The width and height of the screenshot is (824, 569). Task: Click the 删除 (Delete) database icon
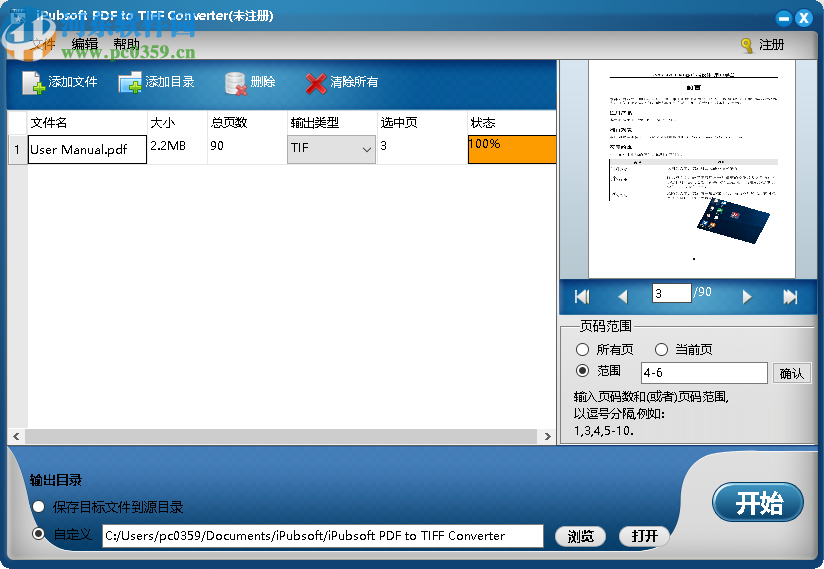(x=235, y=83)
